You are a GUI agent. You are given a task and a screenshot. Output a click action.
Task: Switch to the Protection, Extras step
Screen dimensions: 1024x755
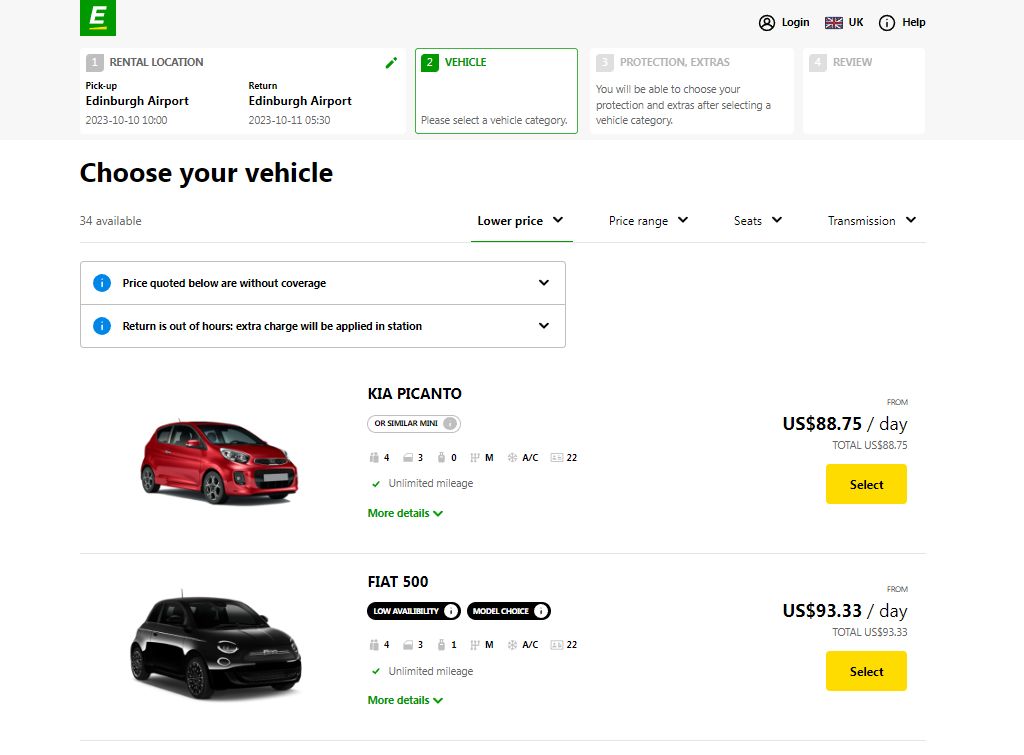tap(691, 90)
